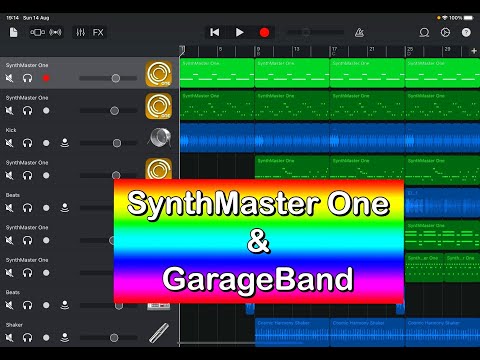Tap bar 13 on the ruler

coord(297,49)
